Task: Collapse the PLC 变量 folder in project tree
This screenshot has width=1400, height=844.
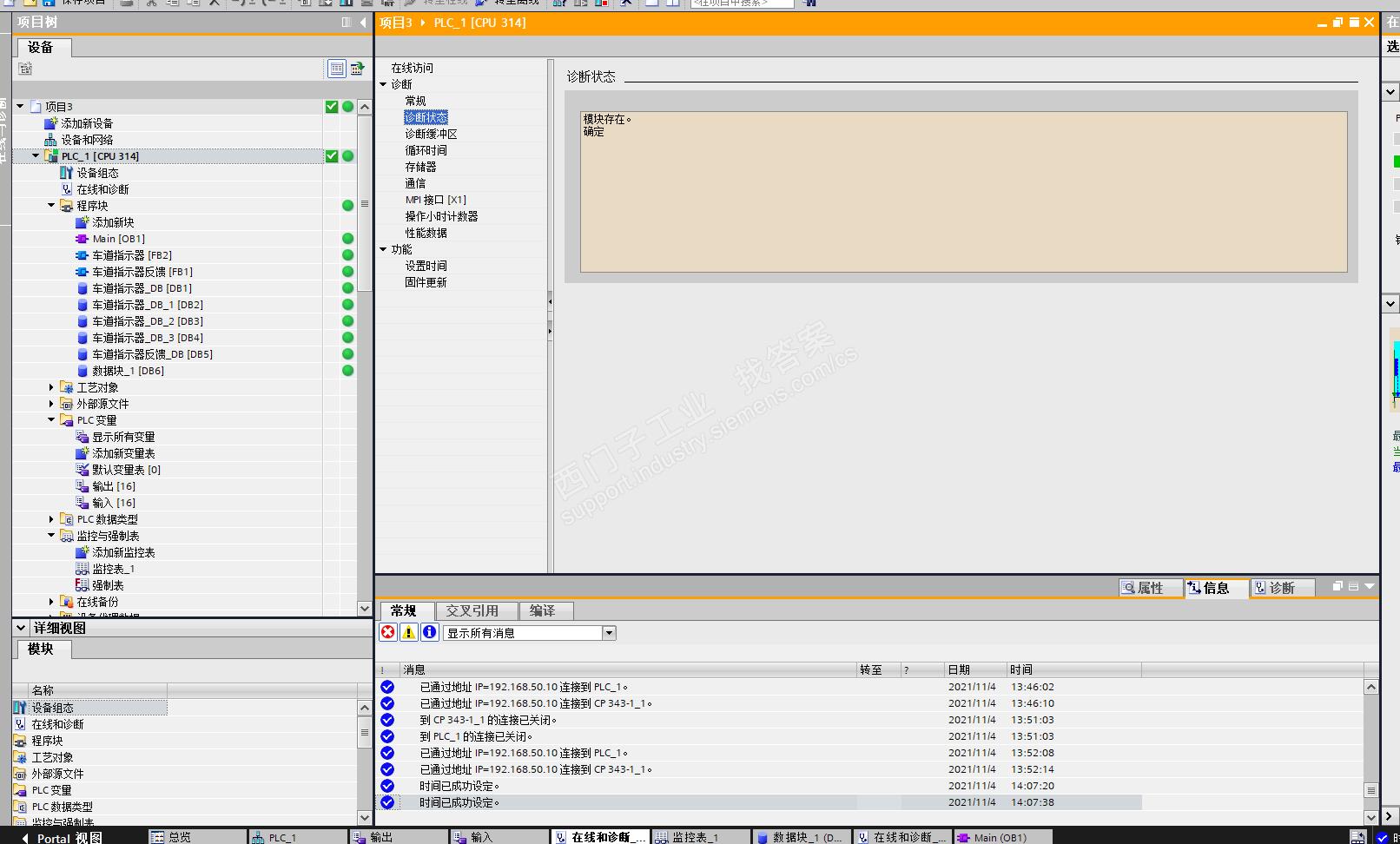Action: click(x=51, y=420)
